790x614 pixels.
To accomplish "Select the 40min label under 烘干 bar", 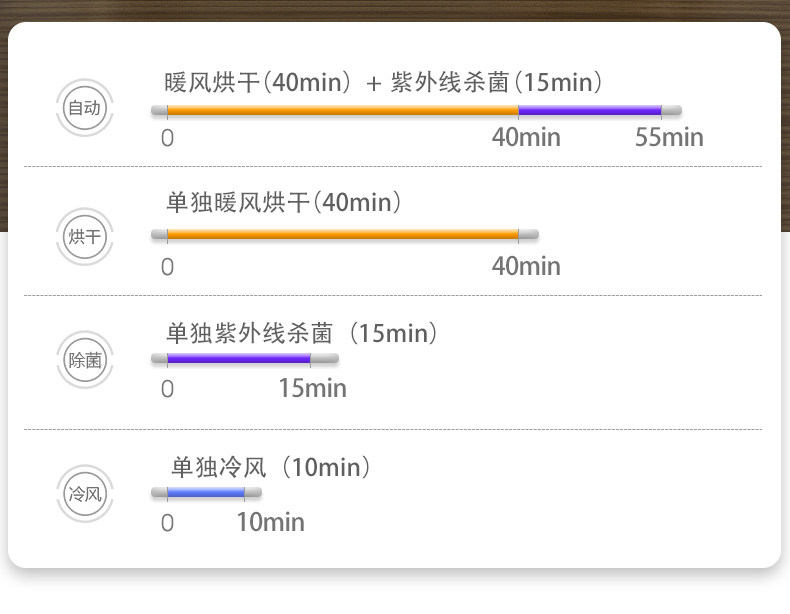I will (x=526, y=266).
